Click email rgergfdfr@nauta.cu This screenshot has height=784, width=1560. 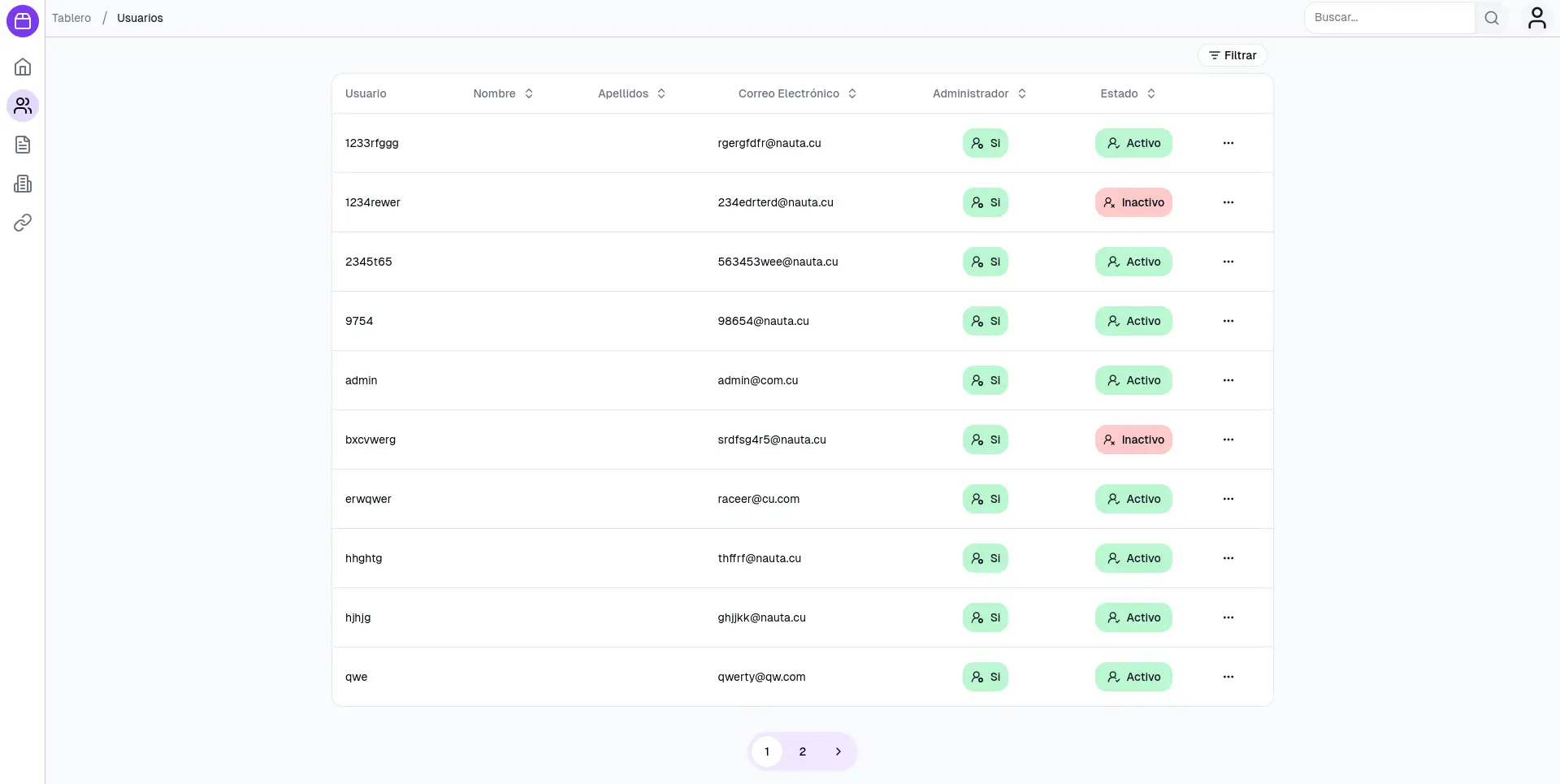(769, 143)
